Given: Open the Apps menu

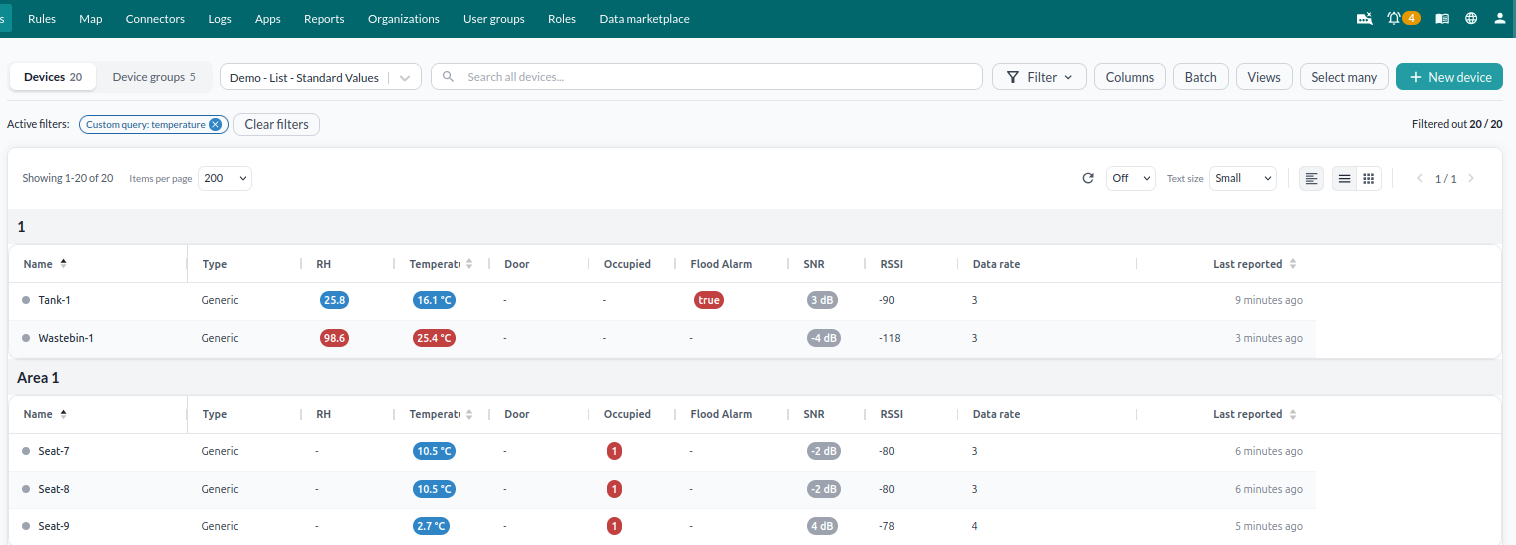Looking at the screenshot, I should click(x=268, y=19).
